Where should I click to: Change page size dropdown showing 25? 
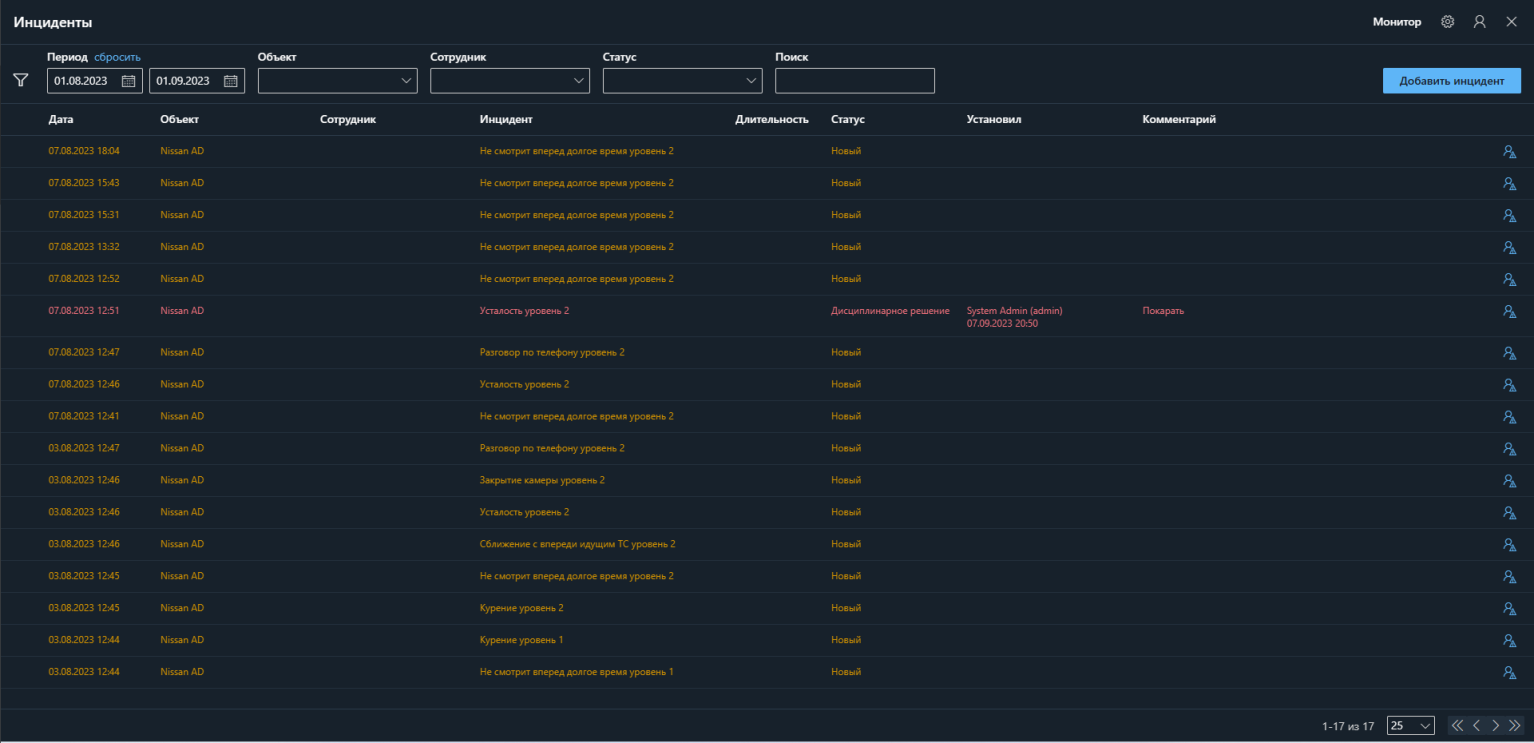tap(1410, 725)
